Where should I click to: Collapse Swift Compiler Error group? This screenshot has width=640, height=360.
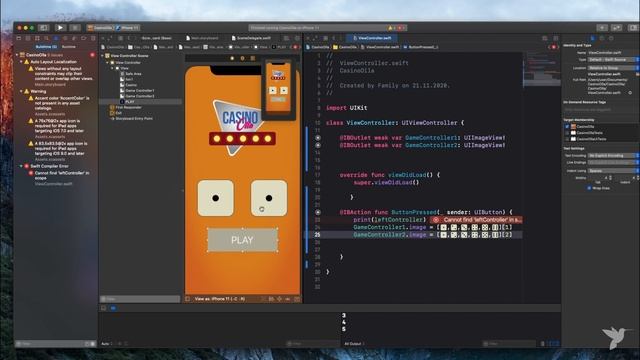[x=21, y=166]
